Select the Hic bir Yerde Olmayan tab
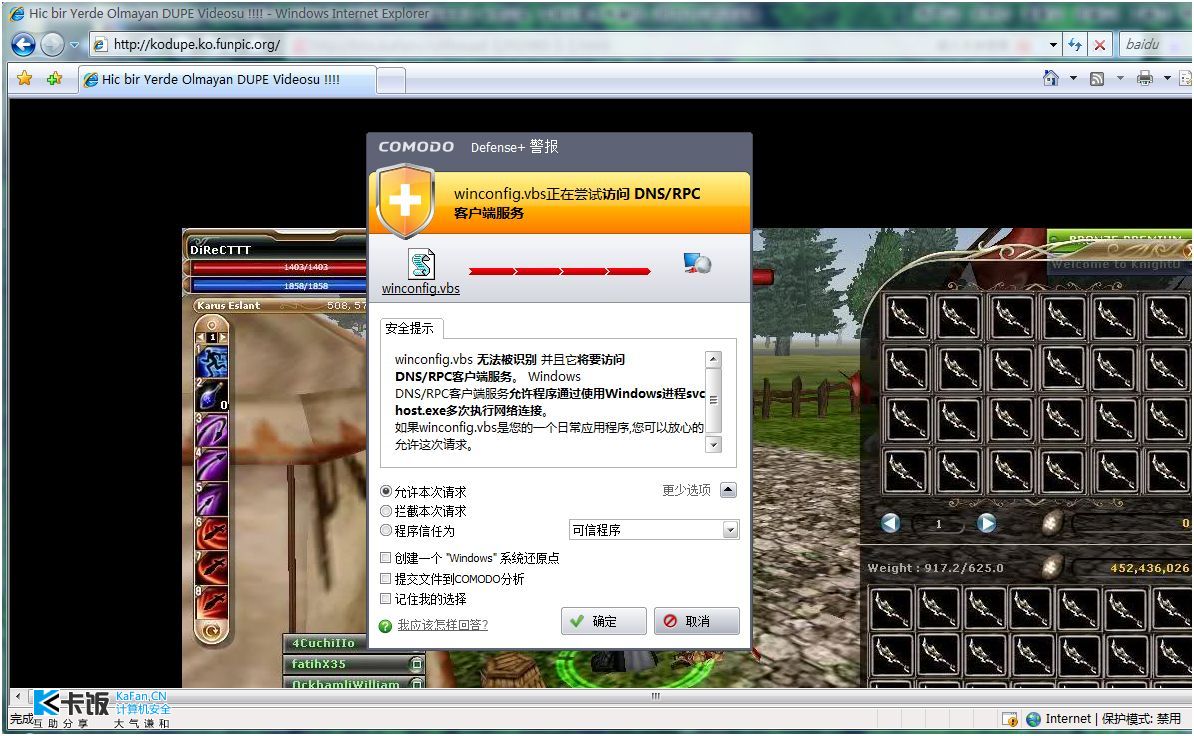1194x736 pixels. point(227,79)
